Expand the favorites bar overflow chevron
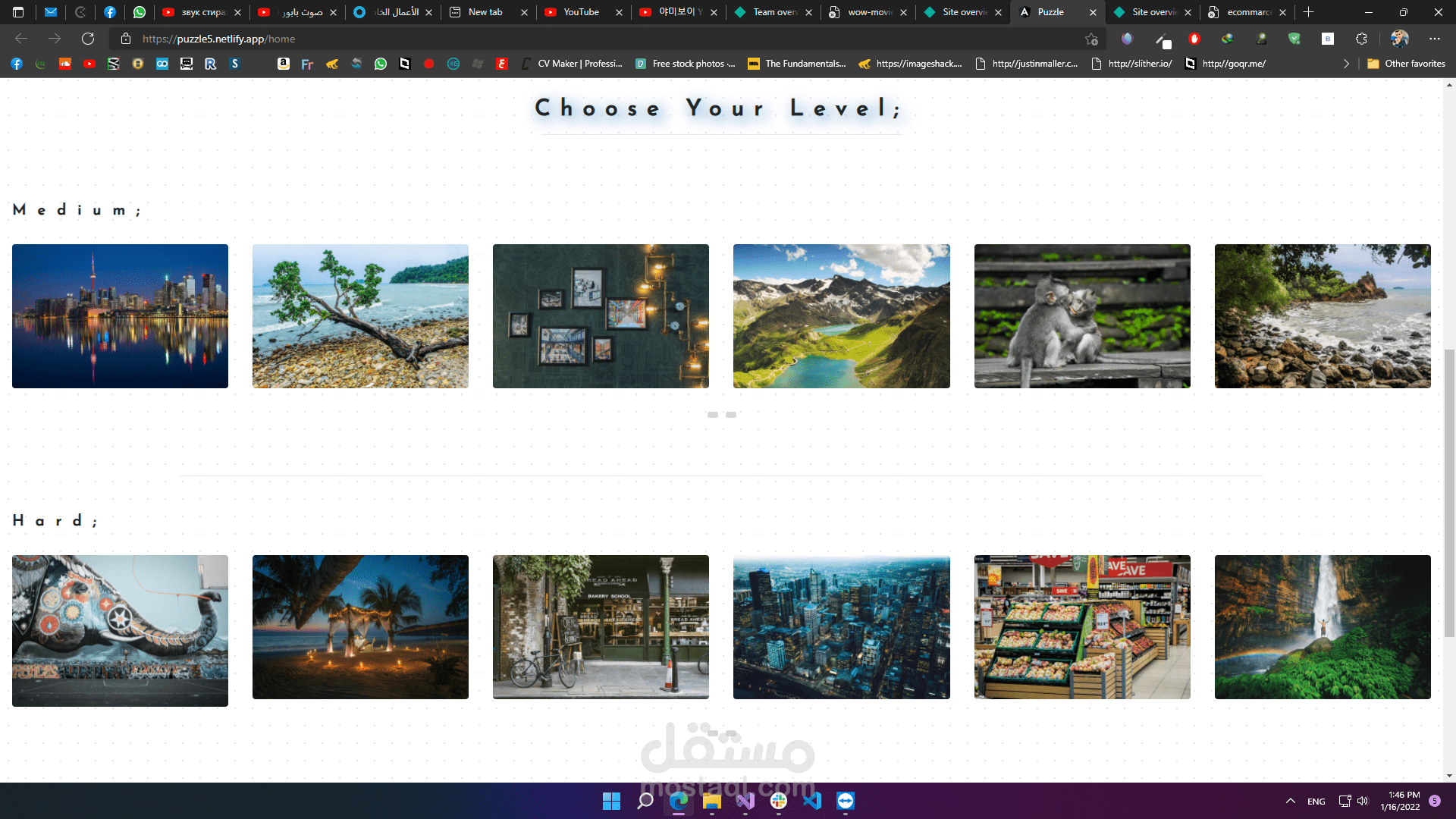 (1346, 64)
